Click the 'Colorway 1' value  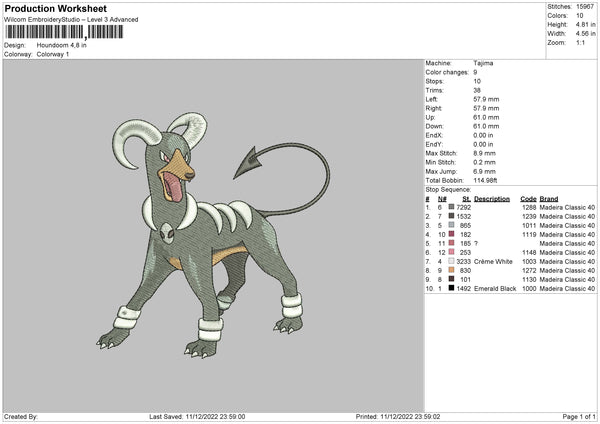(x=53, y=54)
